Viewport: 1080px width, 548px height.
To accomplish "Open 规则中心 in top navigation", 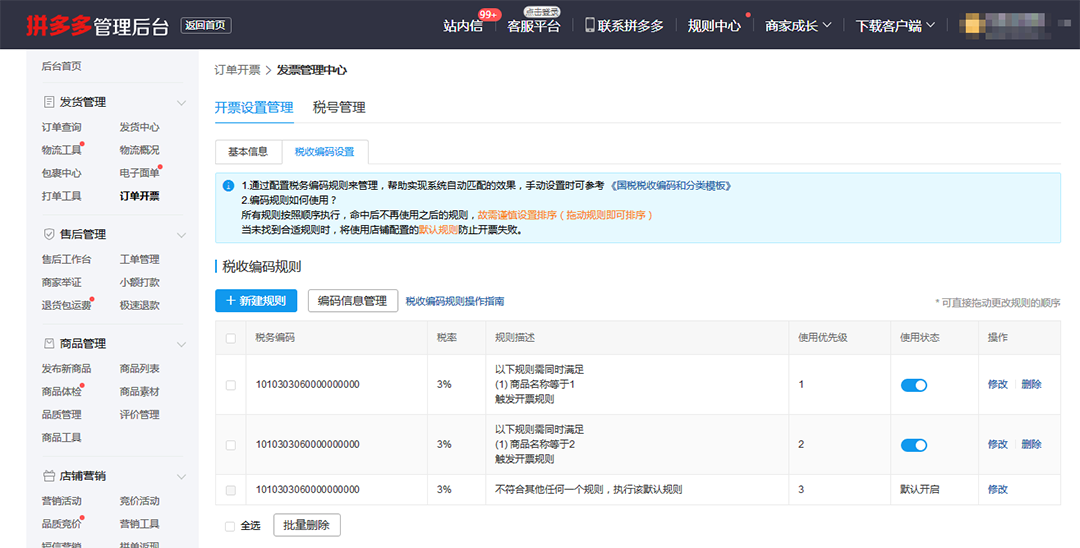I will [714, 25].
